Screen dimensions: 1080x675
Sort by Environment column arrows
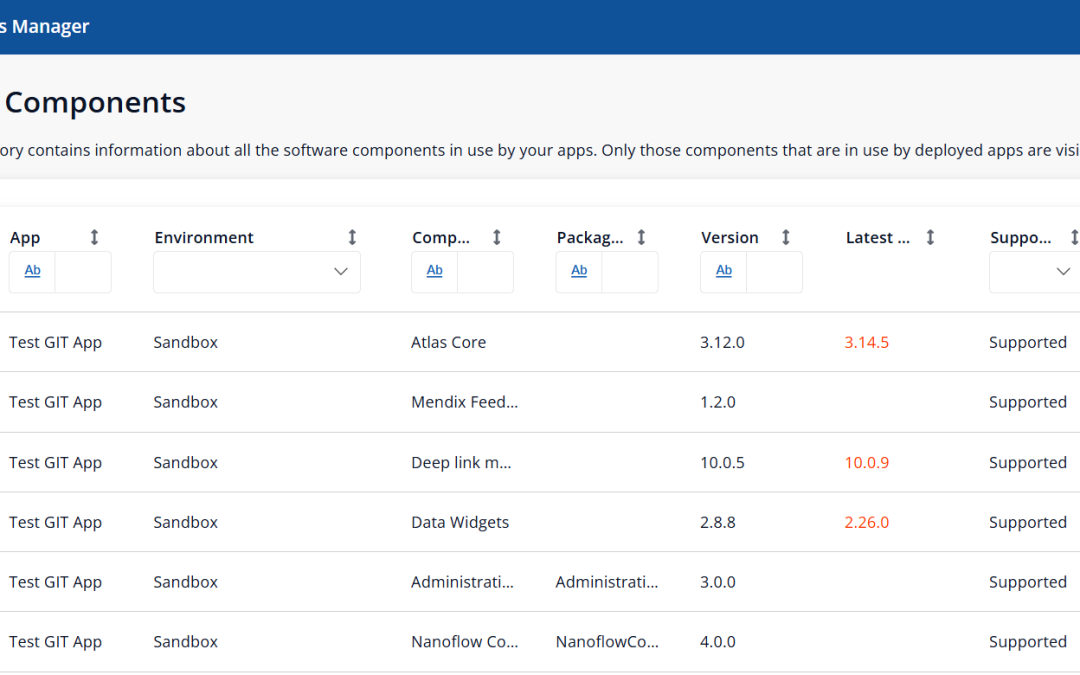pyautogui.click(x=352, y=237)
